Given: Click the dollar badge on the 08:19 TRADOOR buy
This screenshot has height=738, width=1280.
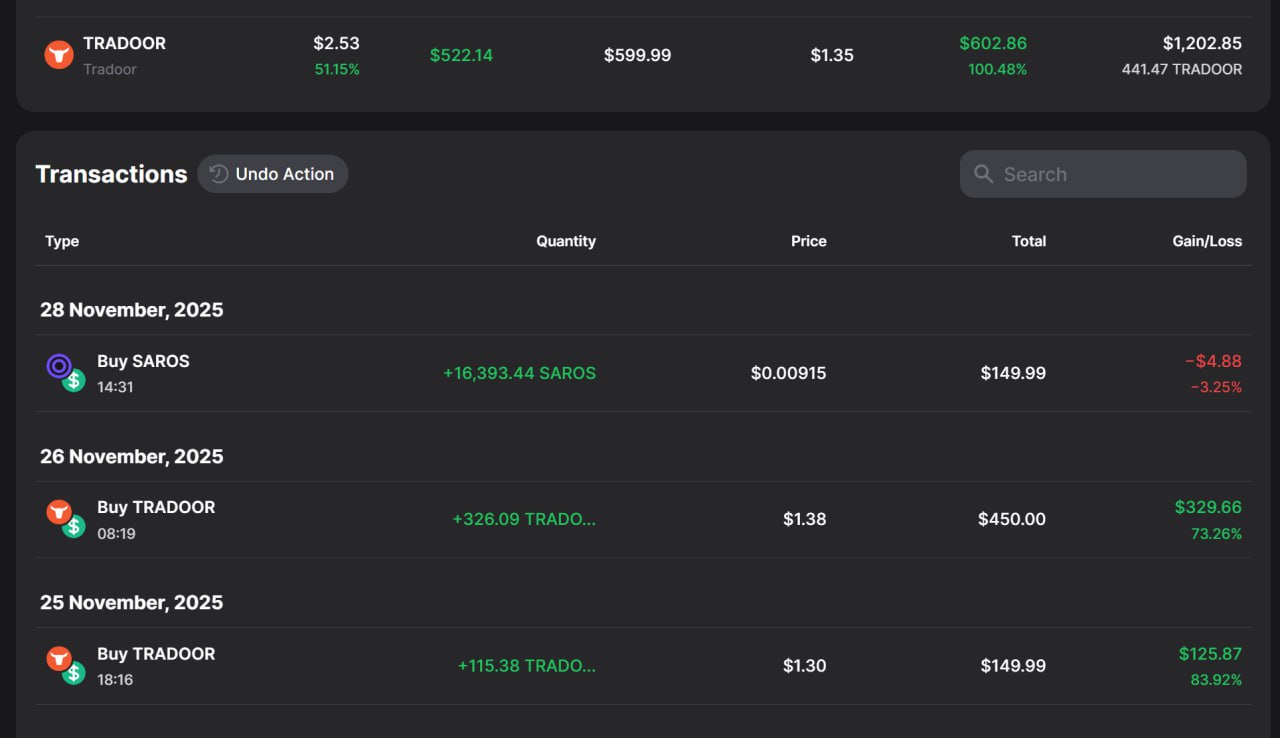Looking at the screenshot, I should pyautogui.click(x=74, y=527).
